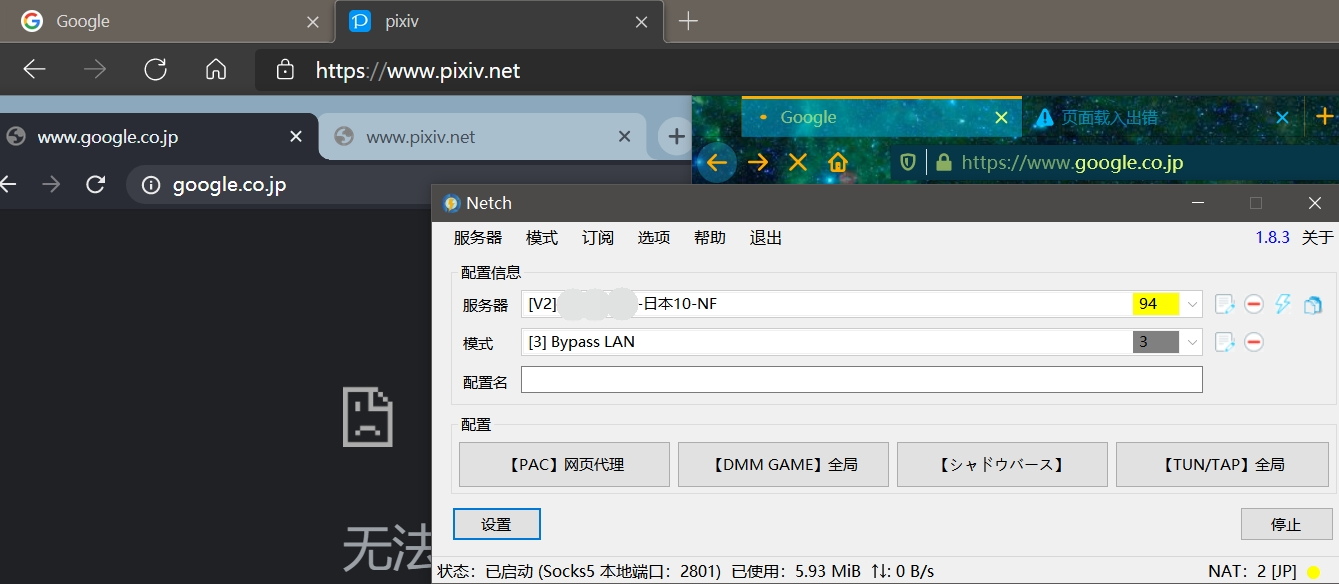Open Firefox tracking protection shield icon
The height and width of the screenshot is (584, 1339).
pos(907,161)
